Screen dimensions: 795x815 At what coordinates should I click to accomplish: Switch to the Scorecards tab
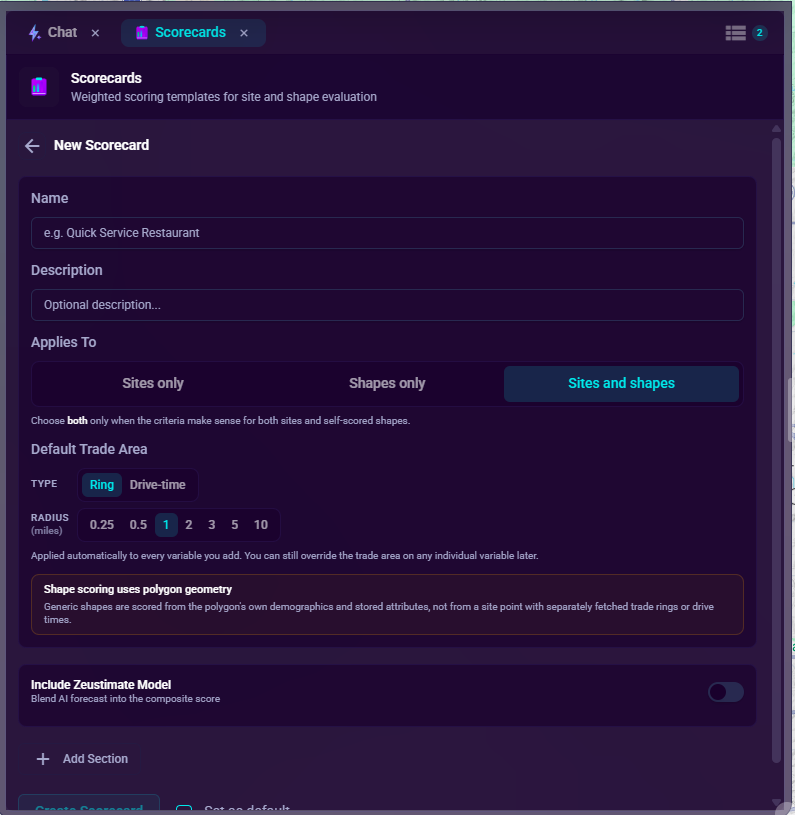193,33
